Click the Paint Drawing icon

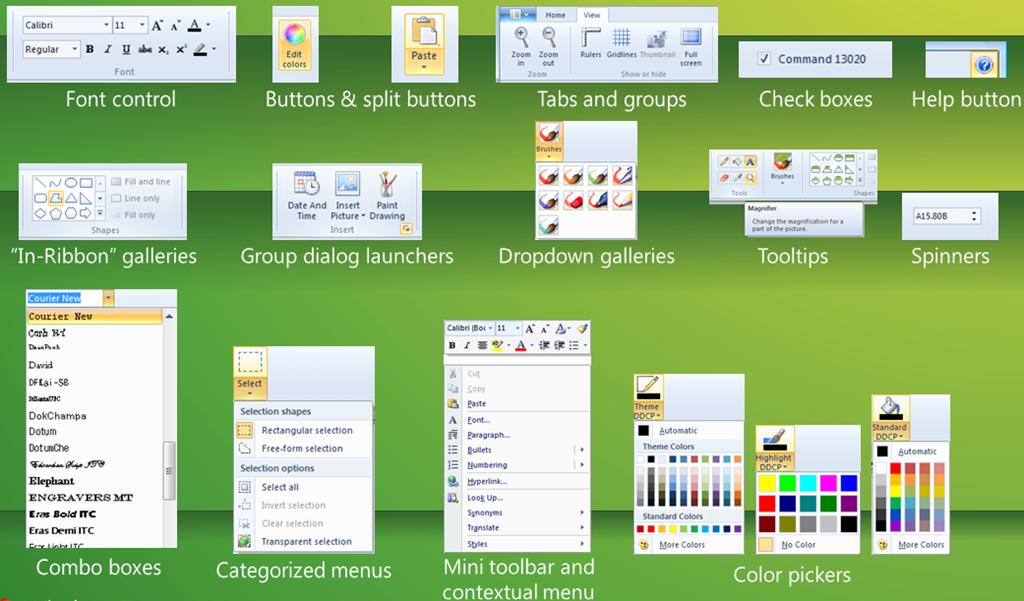(x=387, y=184)
